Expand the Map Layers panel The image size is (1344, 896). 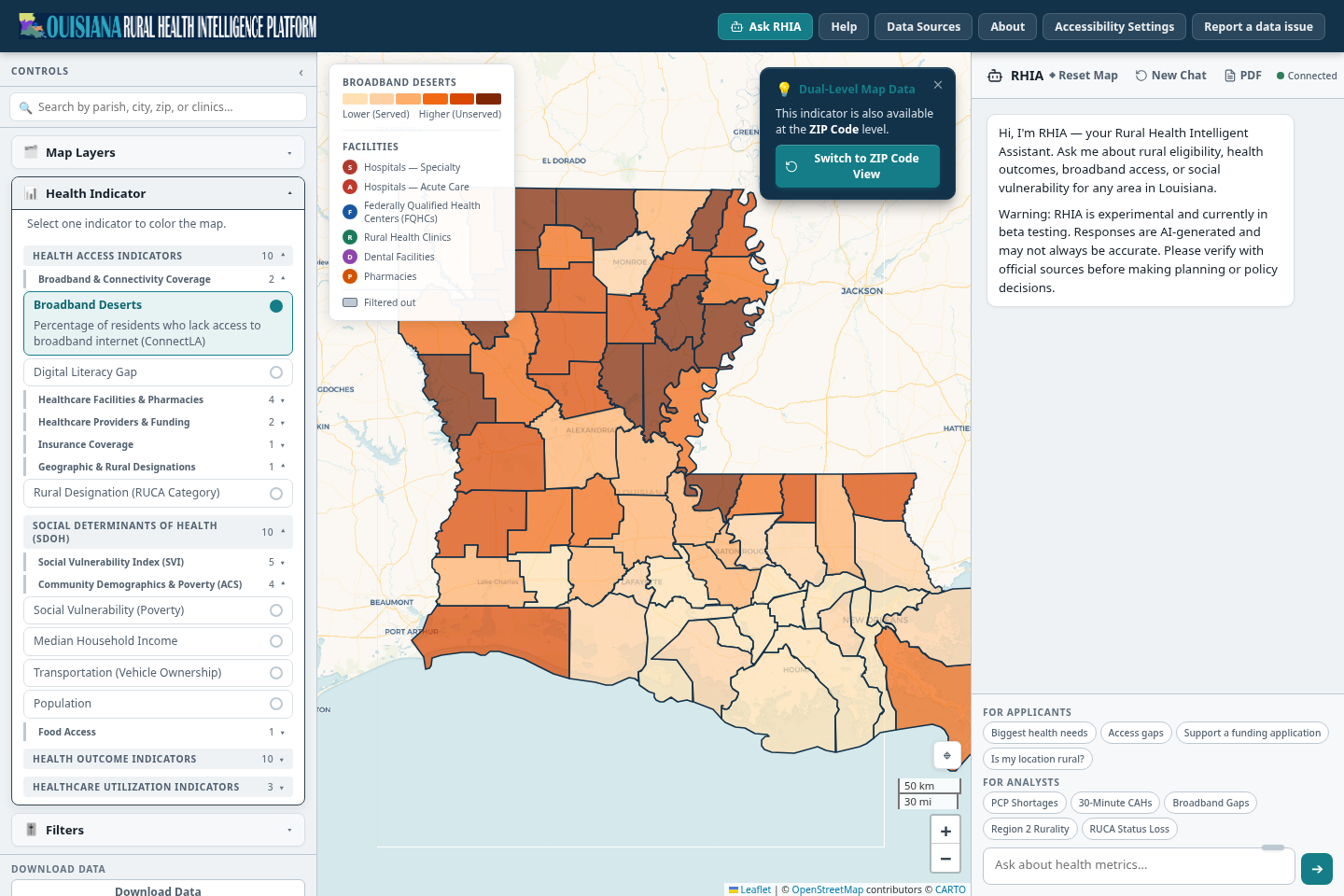click(158, 152)
